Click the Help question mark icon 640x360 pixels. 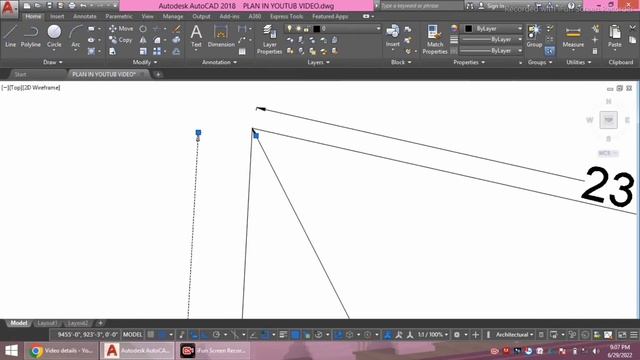(x=571, y=6)
